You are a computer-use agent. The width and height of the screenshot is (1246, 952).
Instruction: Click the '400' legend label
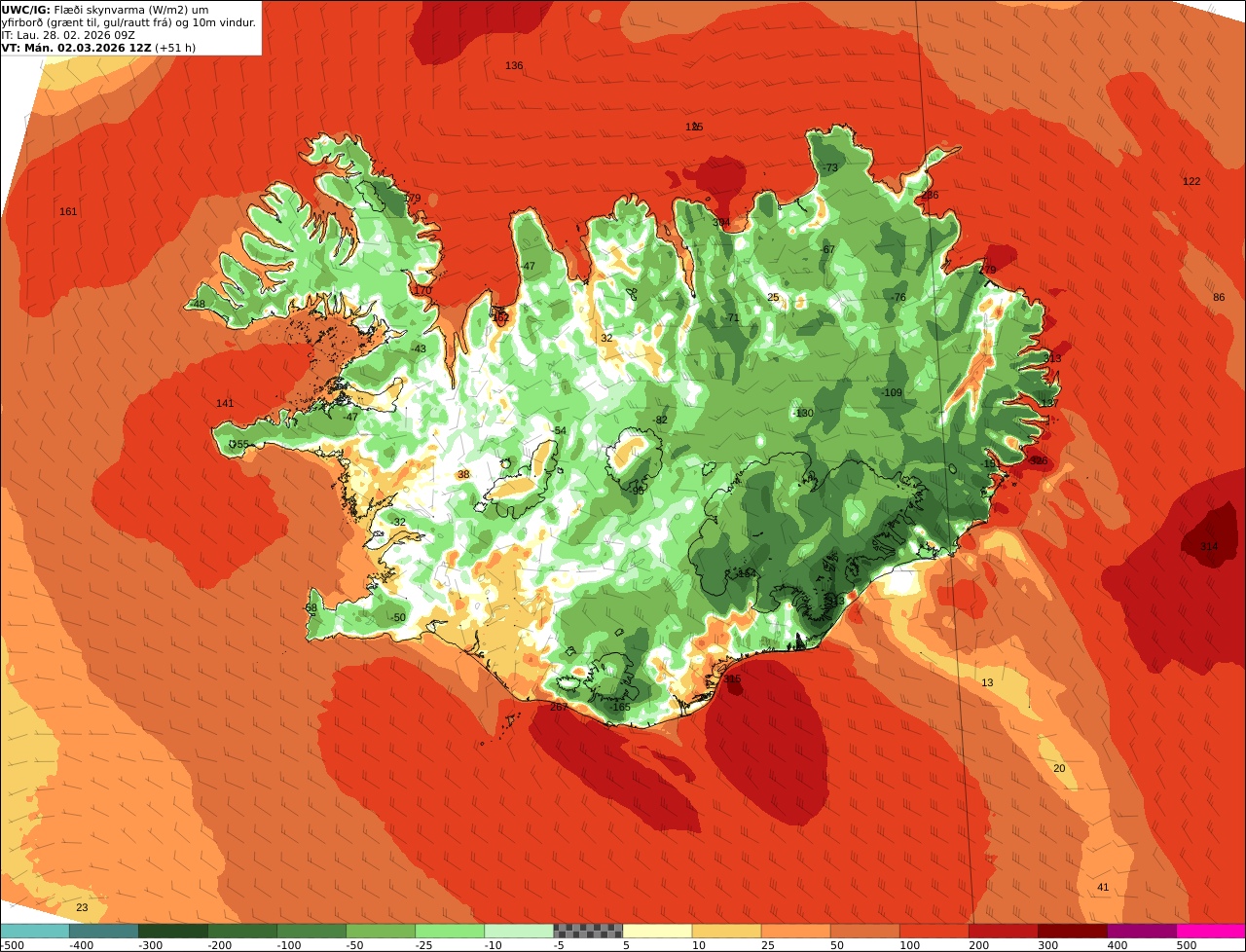point(1118,945)
